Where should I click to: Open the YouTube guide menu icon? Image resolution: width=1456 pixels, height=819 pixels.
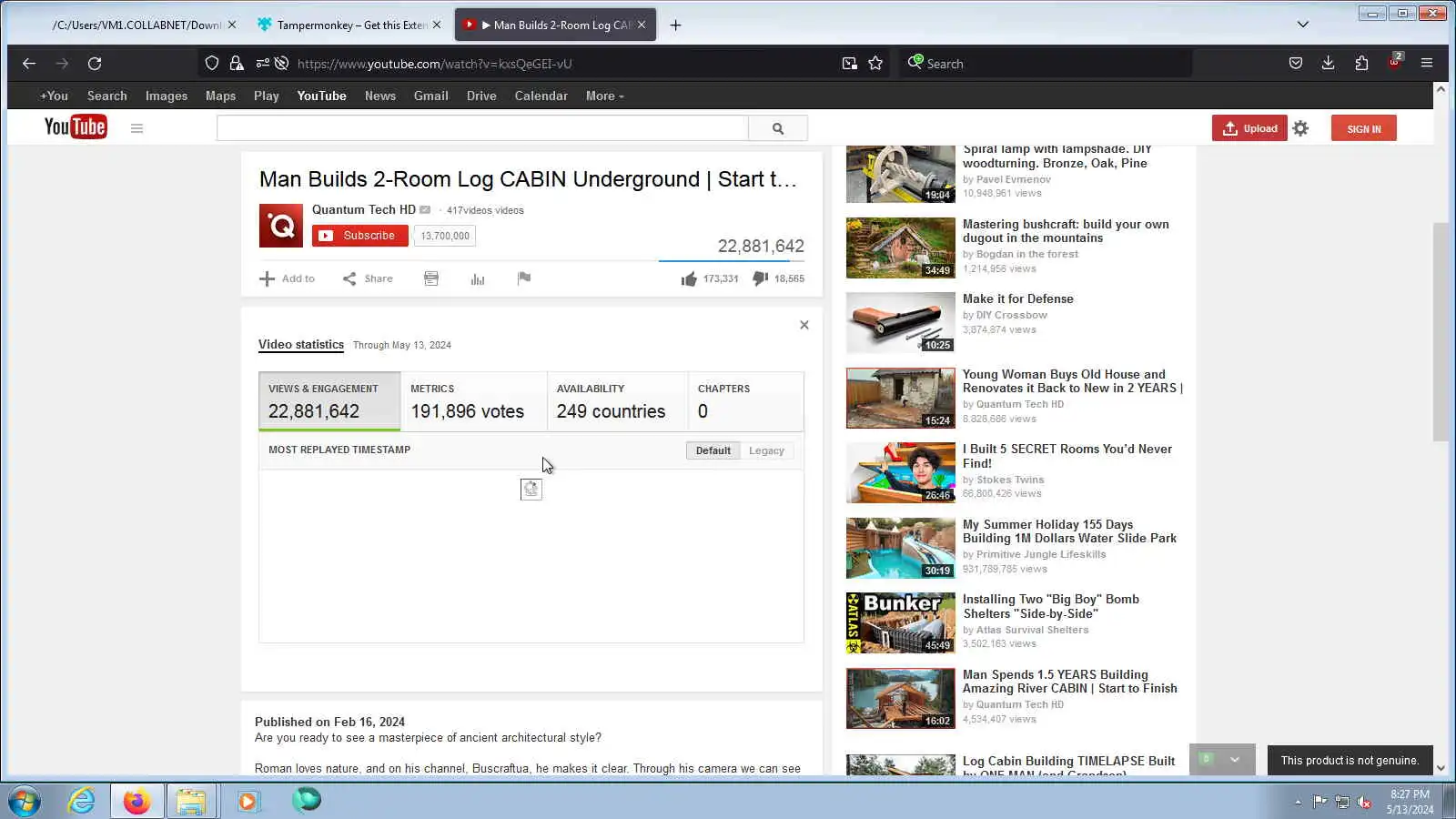(136, 128)
